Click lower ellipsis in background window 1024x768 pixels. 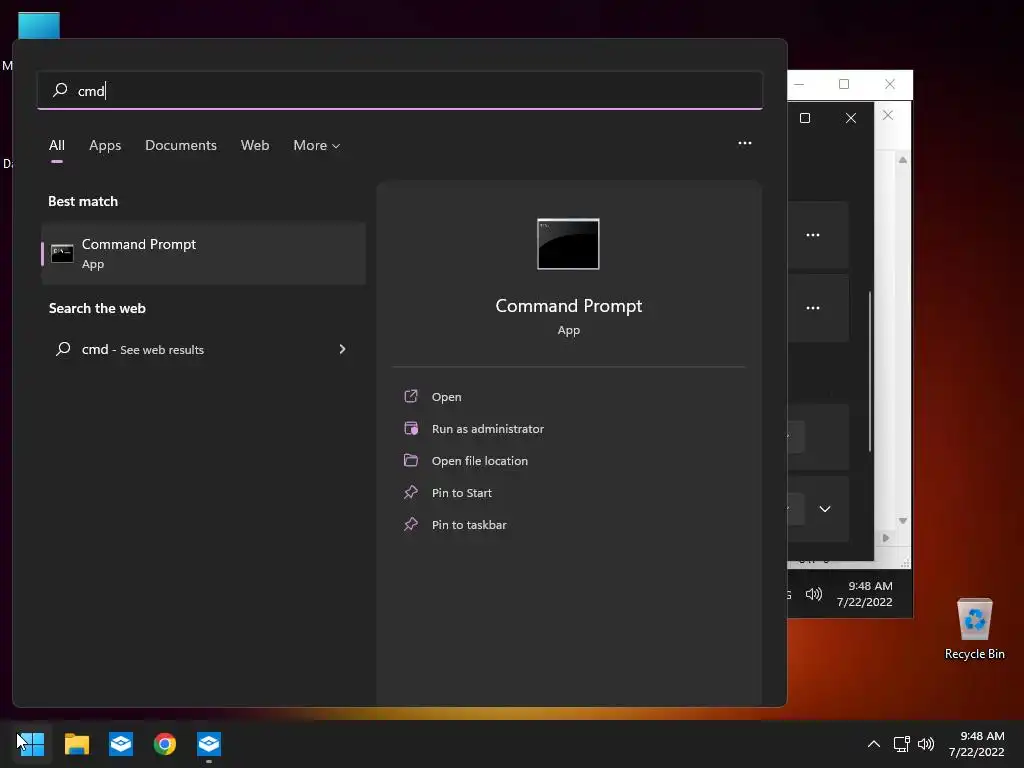coord(812,308)
